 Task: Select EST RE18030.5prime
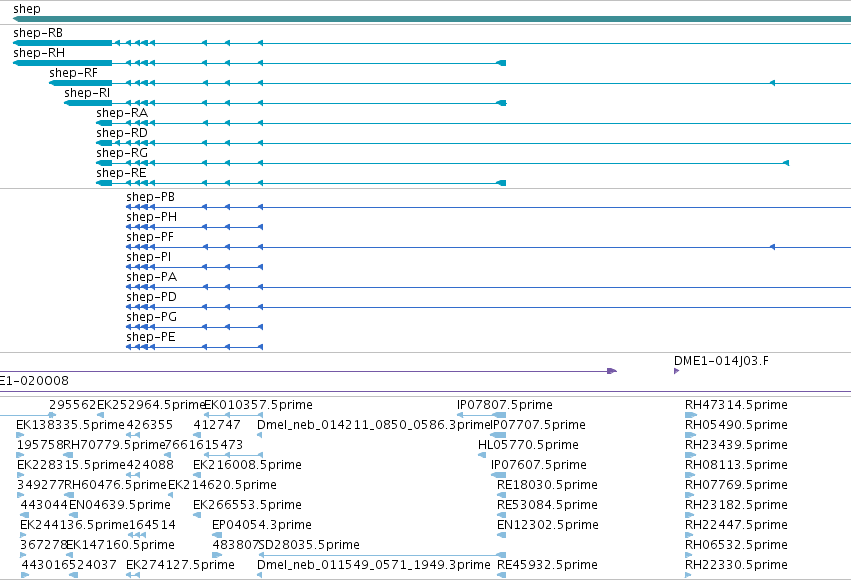[x=548, y=486]
